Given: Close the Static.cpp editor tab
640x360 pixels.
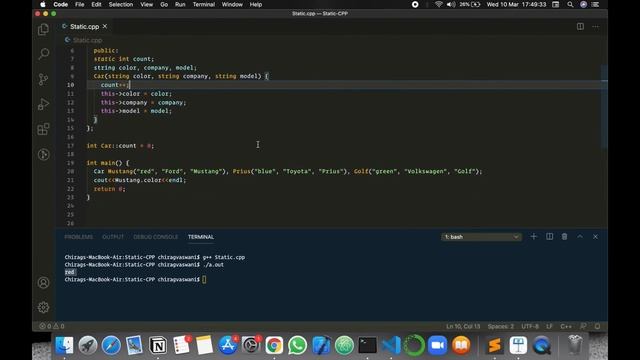Looking at the screenshot, I should (x=105, y=26).
